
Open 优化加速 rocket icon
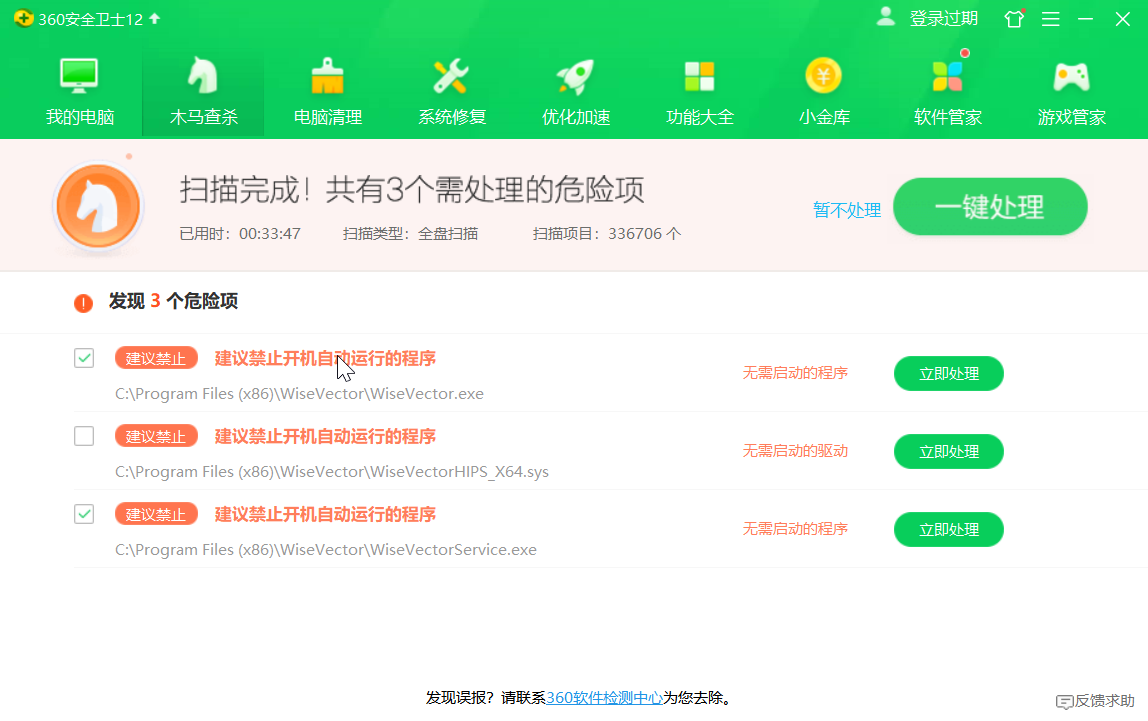[575, 75]
